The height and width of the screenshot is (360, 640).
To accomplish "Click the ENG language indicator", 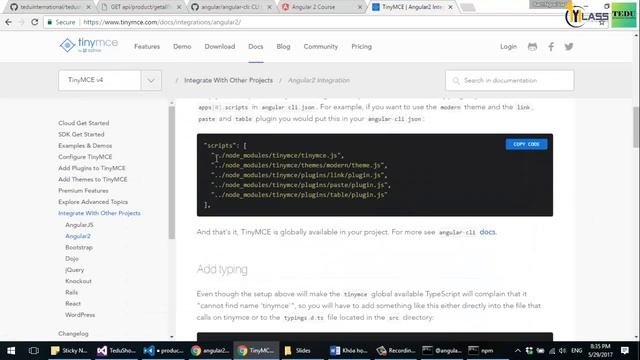I will point(577,351).
